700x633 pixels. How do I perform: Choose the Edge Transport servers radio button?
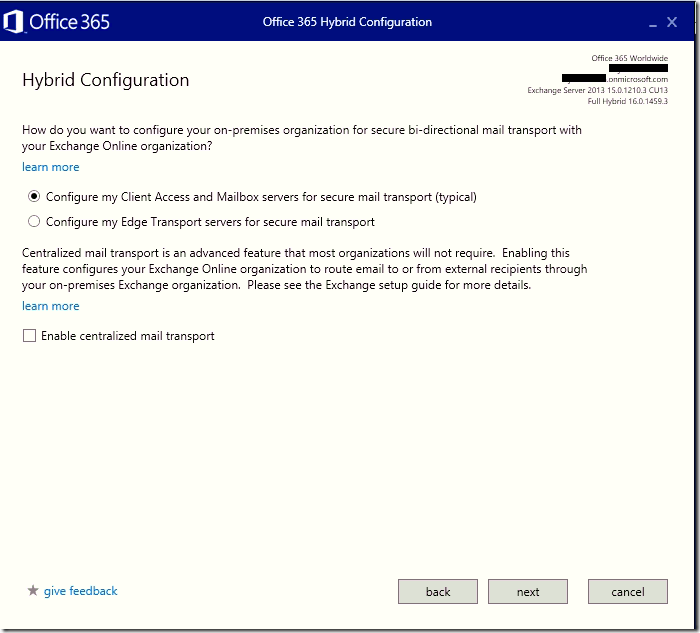35,222
